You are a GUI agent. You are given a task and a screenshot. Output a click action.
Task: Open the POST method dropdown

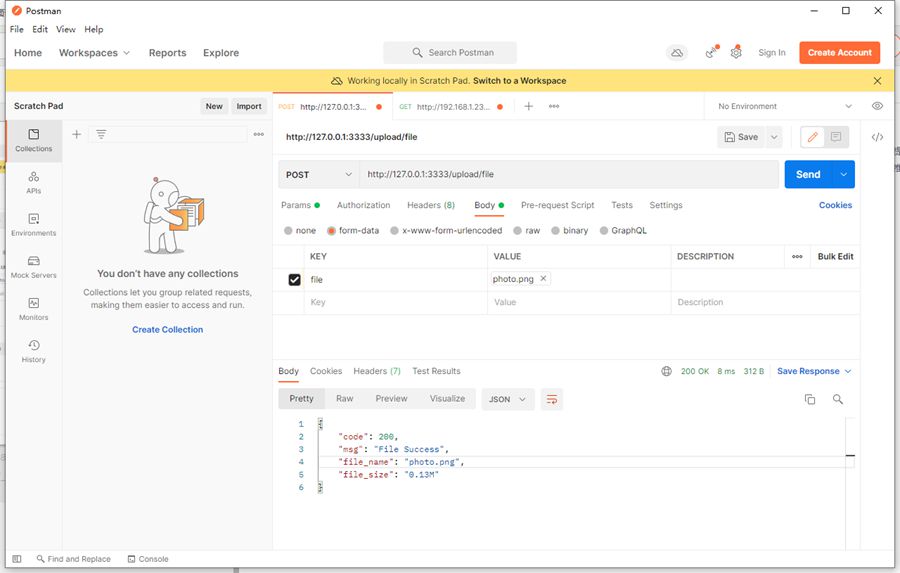click(x=318, y=174)
